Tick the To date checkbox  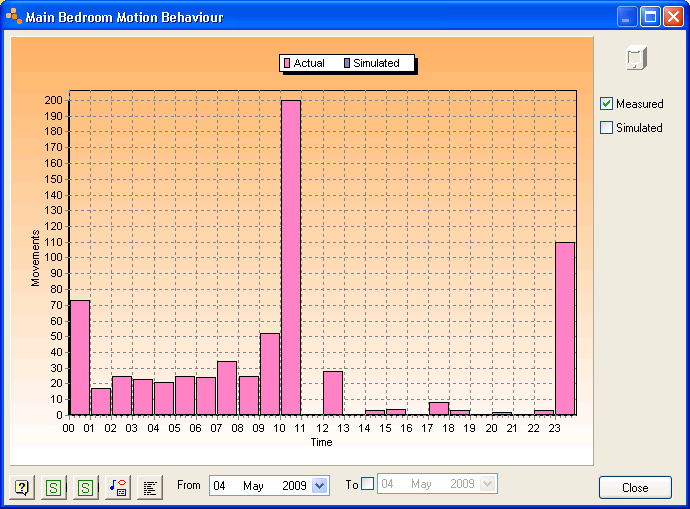click(367, 484)
